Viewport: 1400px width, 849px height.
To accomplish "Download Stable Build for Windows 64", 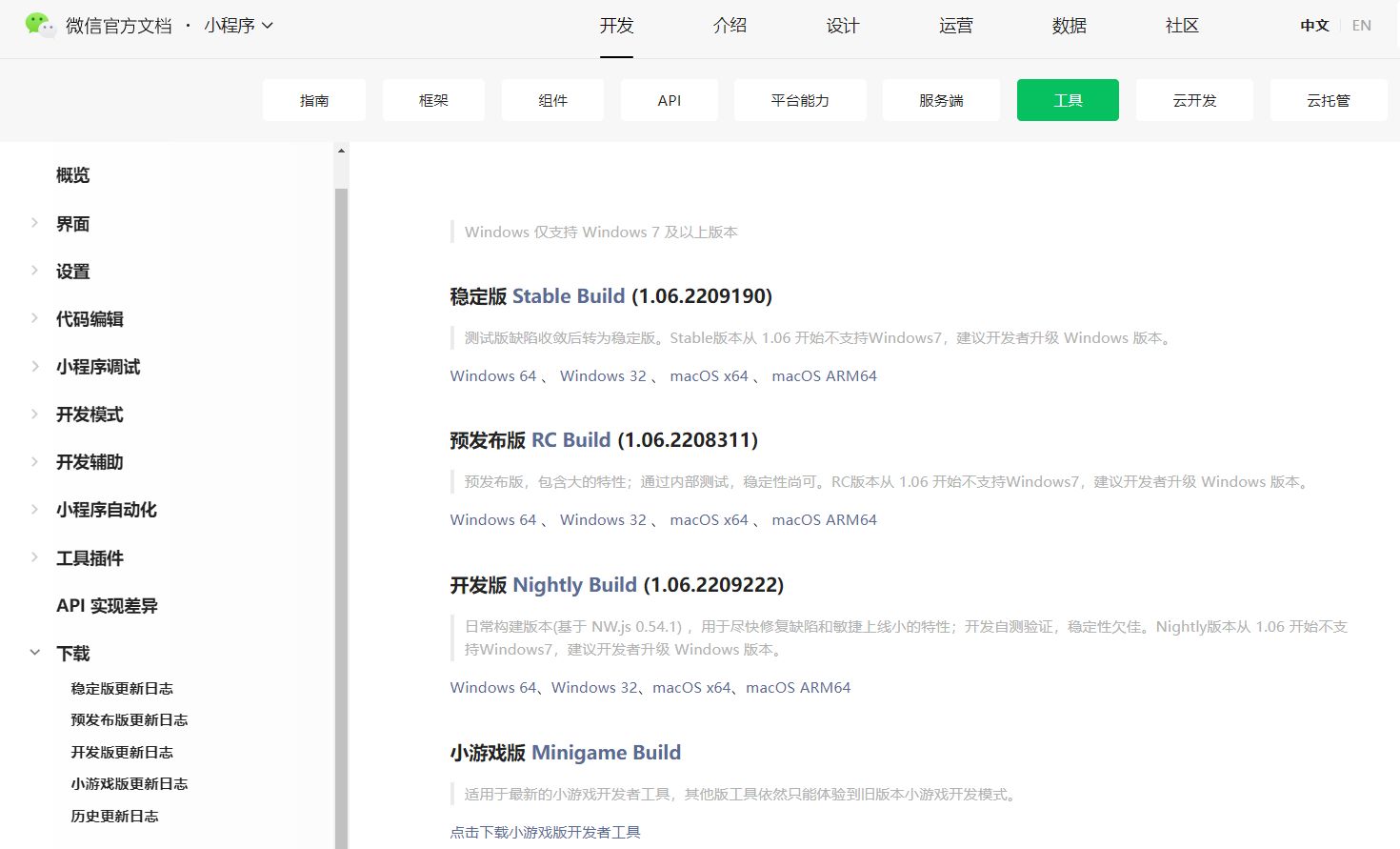I will pyautogui.click(x=493, y=375).
